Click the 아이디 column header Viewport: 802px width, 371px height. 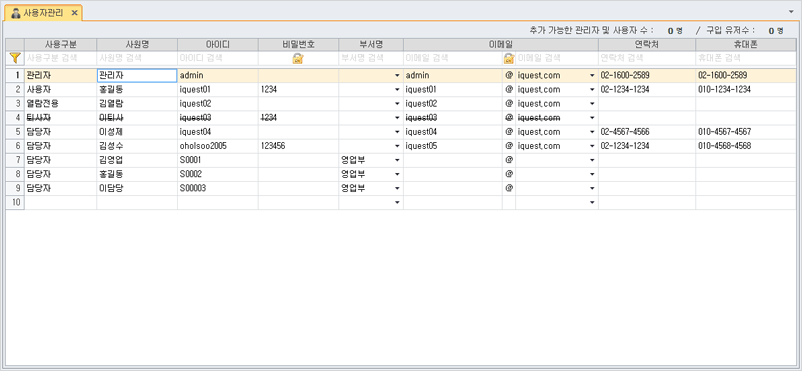pos(218,45)
